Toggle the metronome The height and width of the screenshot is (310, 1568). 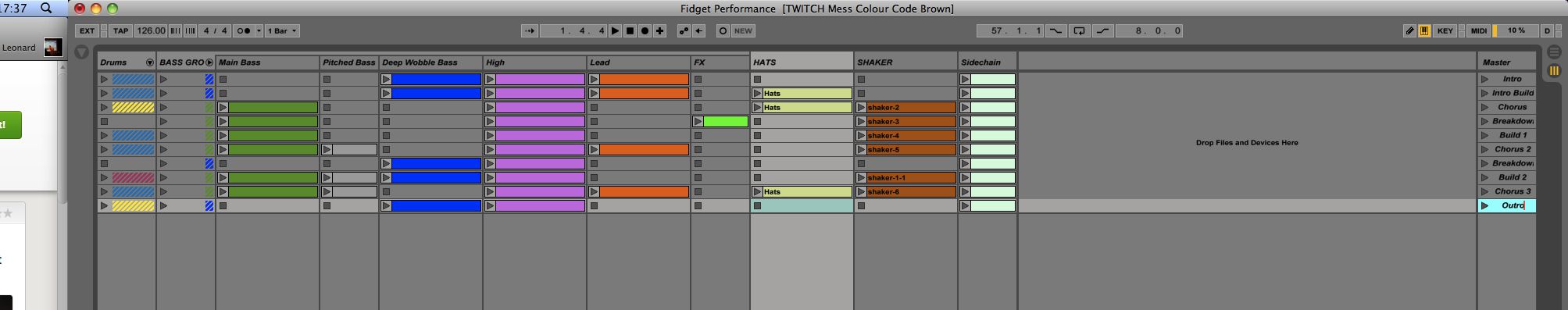pyautogui.click(x=244, y=31)
